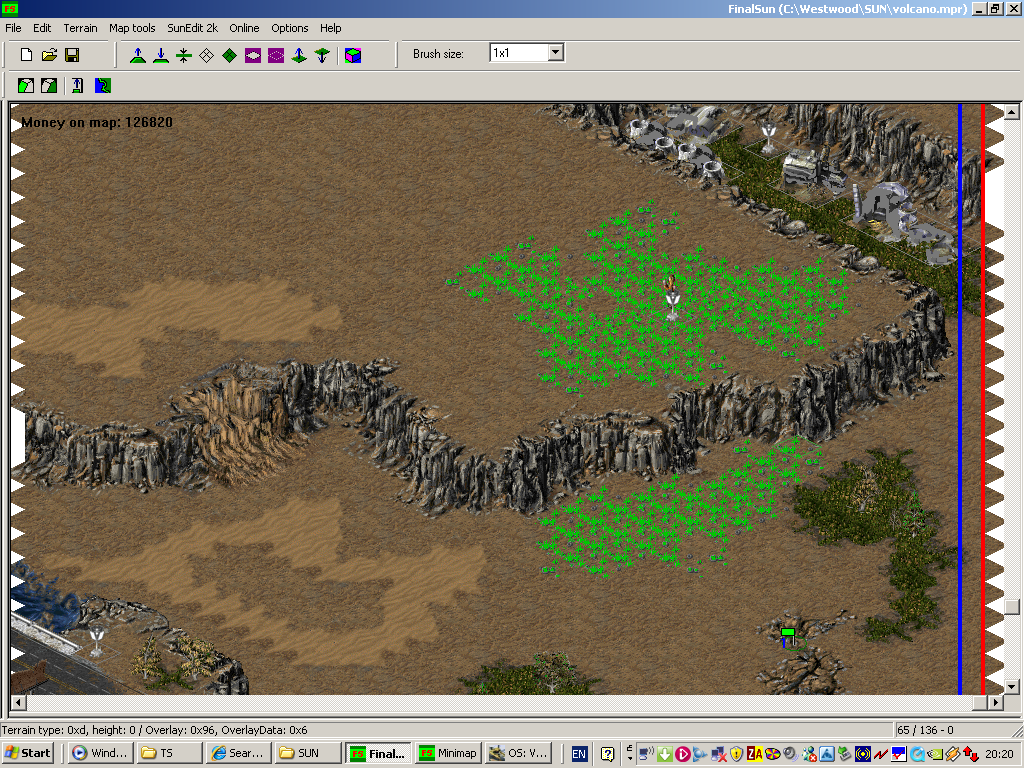1024x768 pixels.
Task: Open the Brush size dropdown
Action: pyautogui.click(x=556, y=52)
